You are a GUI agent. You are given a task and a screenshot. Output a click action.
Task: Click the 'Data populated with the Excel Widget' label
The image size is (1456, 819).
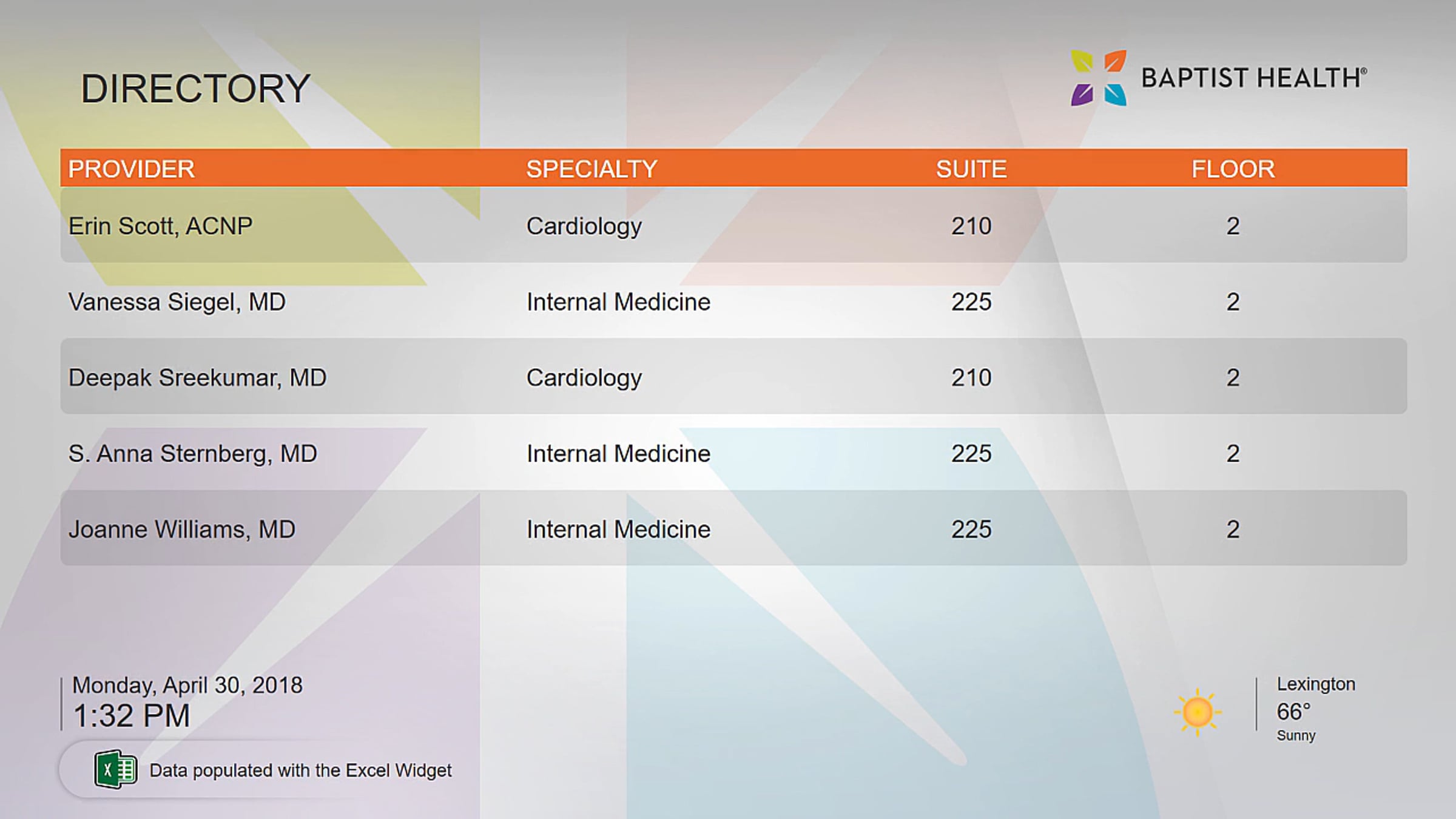(x=300, y=770)
